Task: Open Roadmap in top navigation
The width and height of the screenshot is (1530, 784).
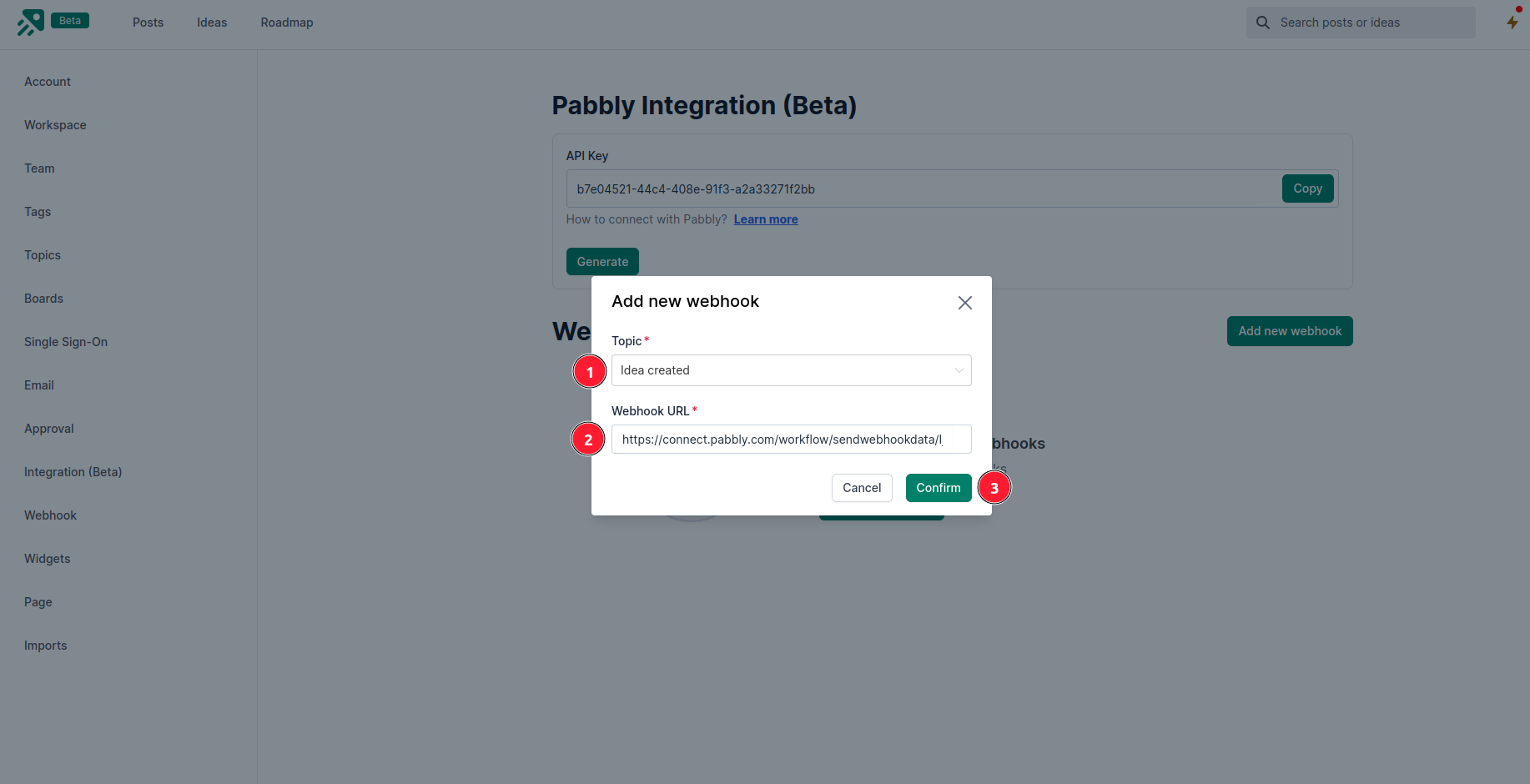Action: 287,23
